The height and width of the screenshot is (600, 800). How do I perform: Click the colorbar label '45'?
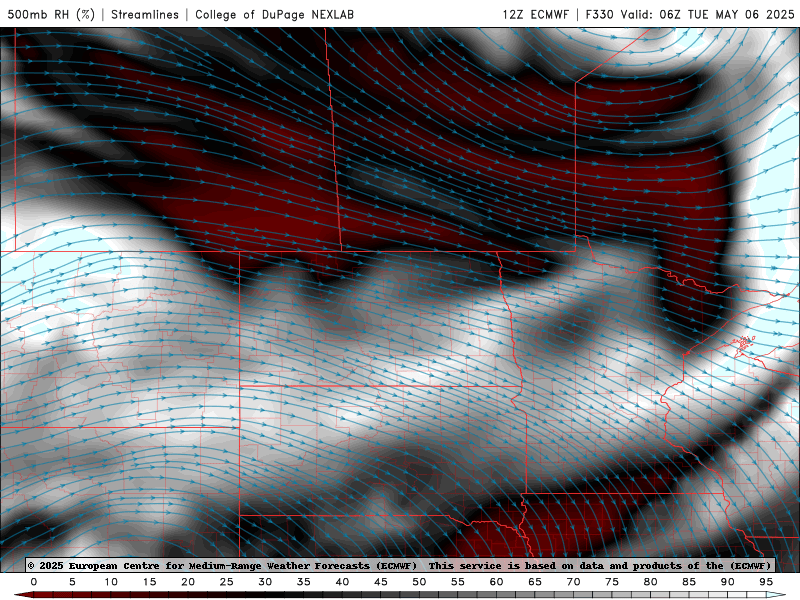381,582
